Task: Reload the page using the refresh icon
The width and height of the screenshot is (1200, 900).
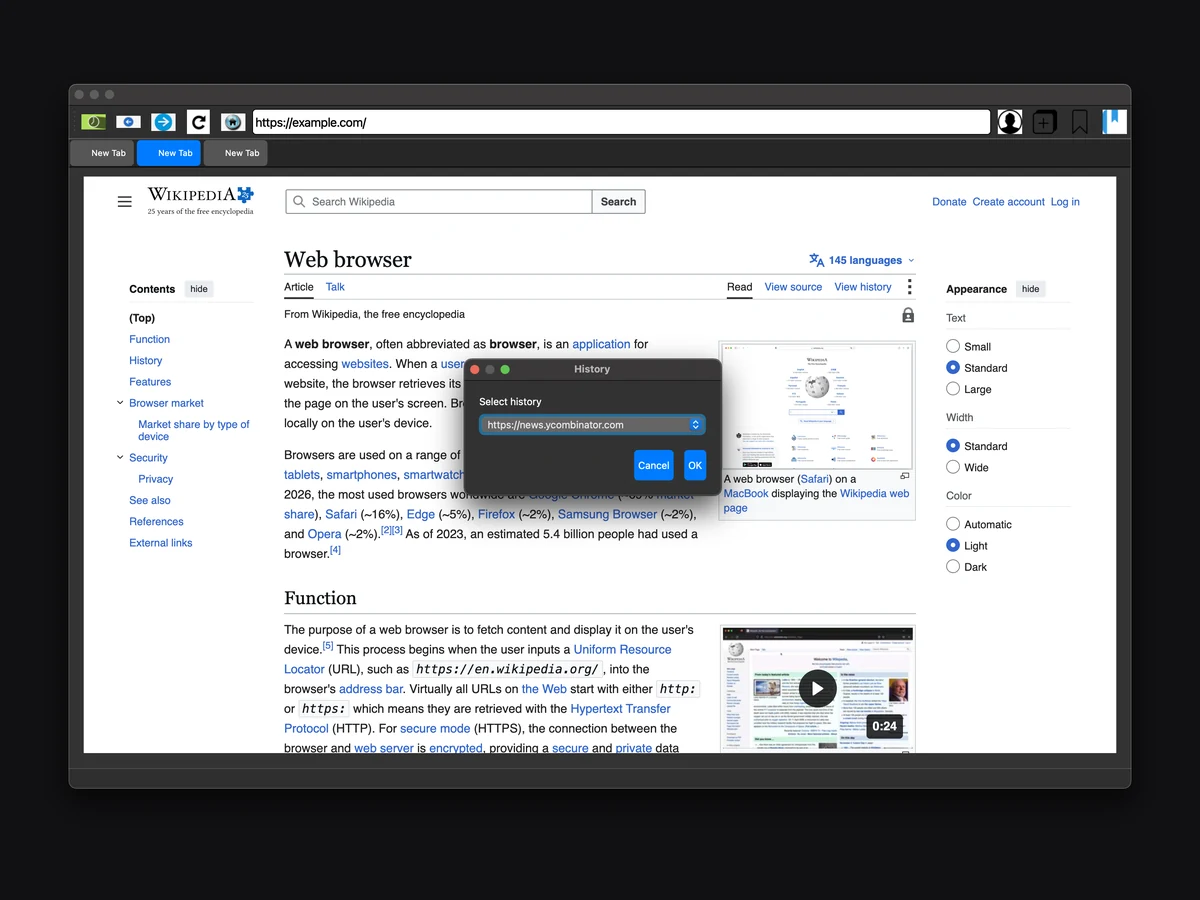Action: 198,122
